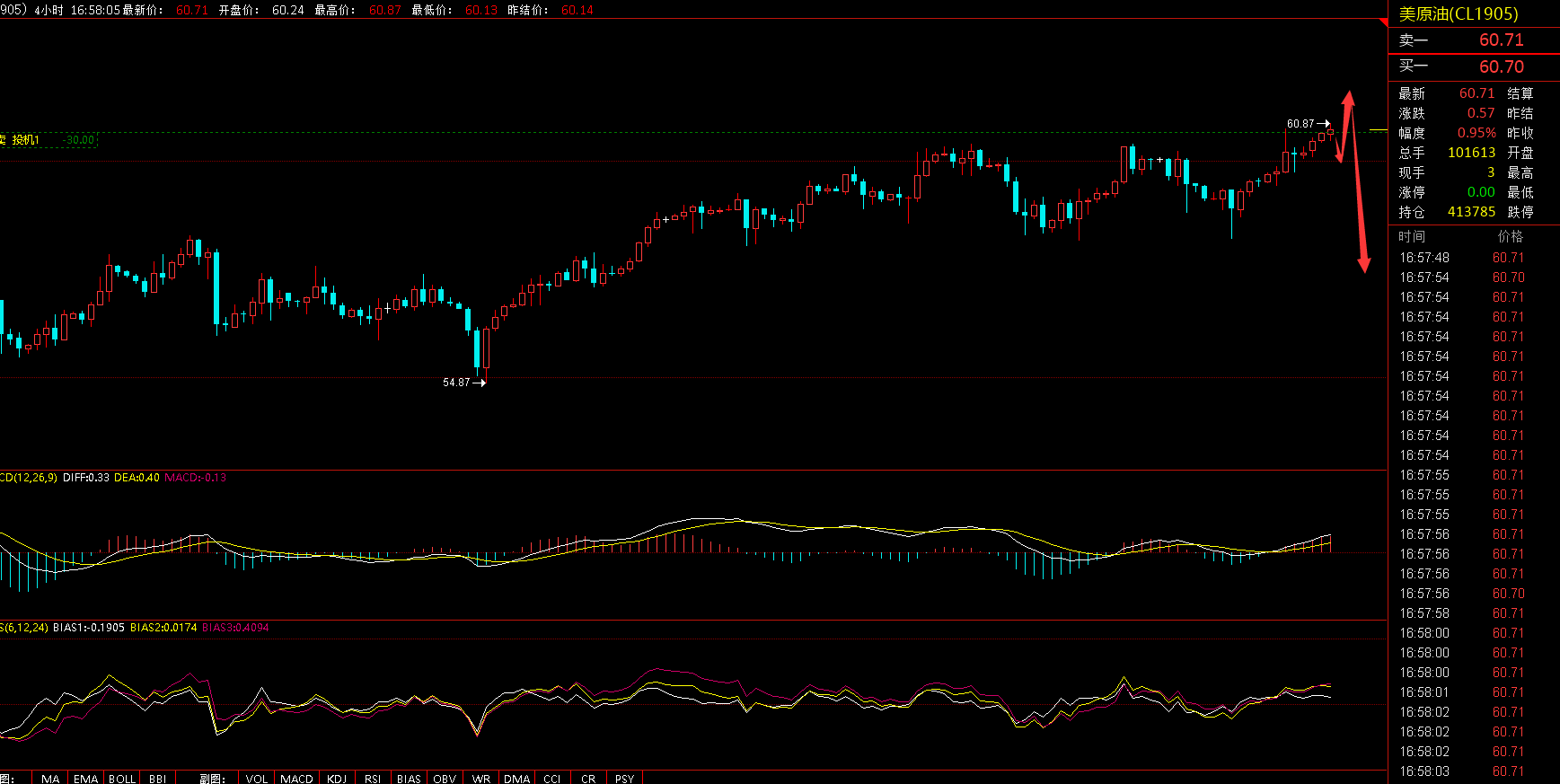Screen dimensions: 1560x784
Task: Select the BIAS indicator tab
Action: pyautogui.click(x=409, y=778)
